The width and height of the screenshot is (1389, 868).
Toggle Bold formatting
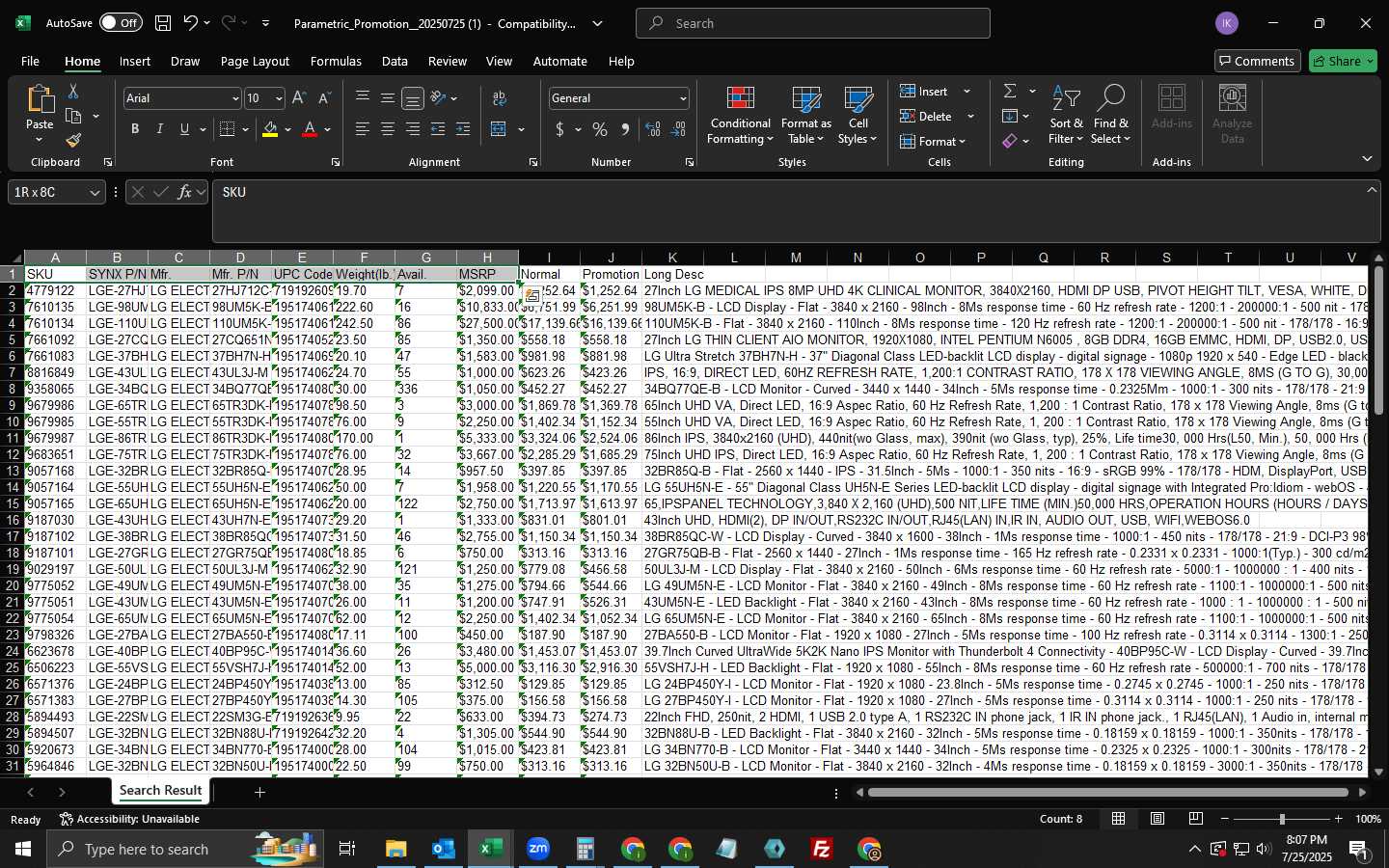(x=135, y=129)
